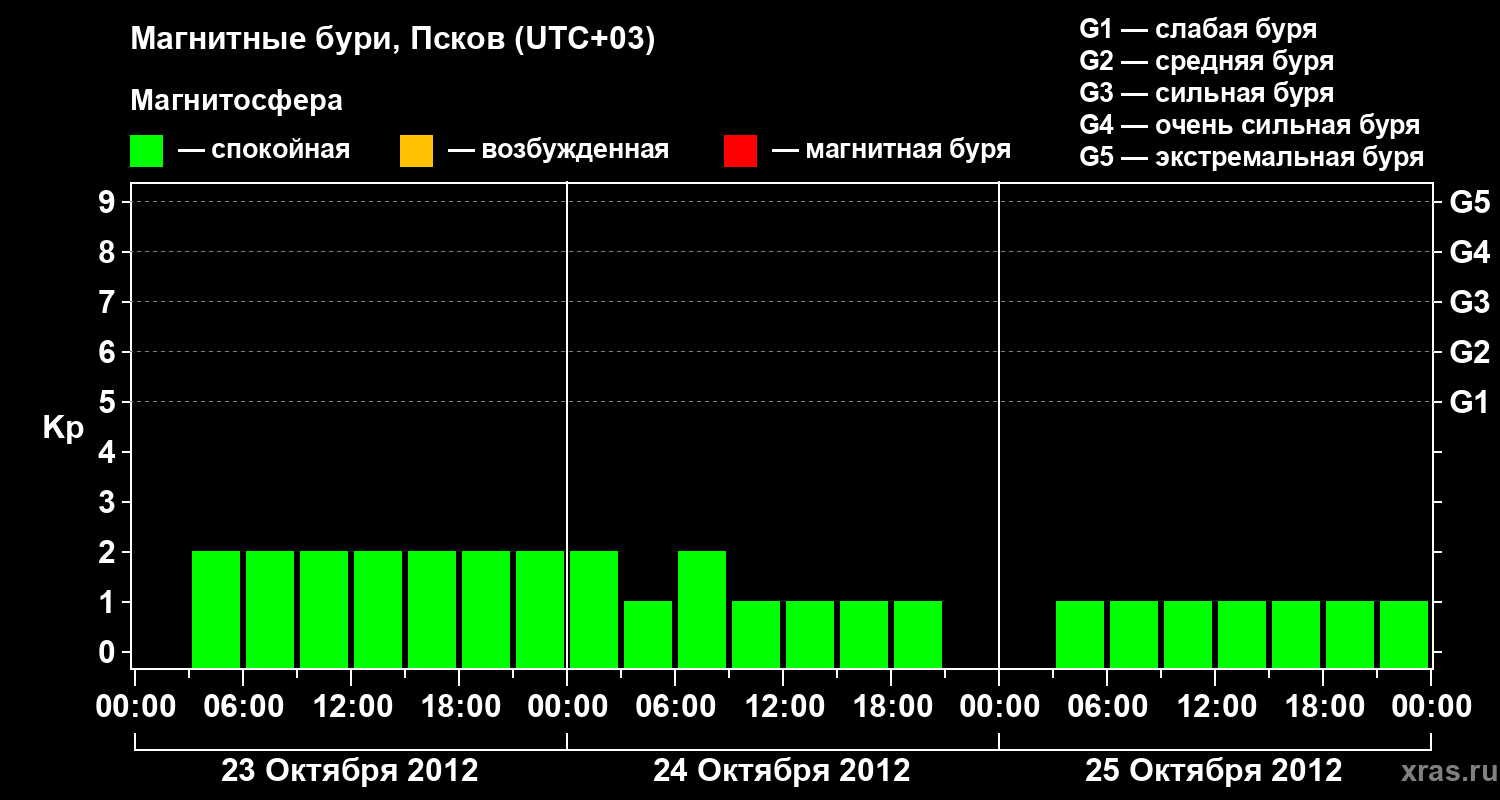Click the 'Kp' axis label

[x=63, y=429]
